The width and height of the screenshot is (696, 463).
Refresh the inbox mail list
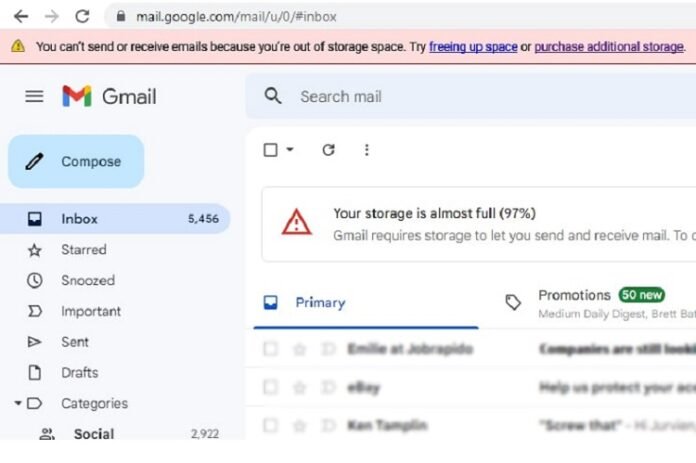pos(328,150)
